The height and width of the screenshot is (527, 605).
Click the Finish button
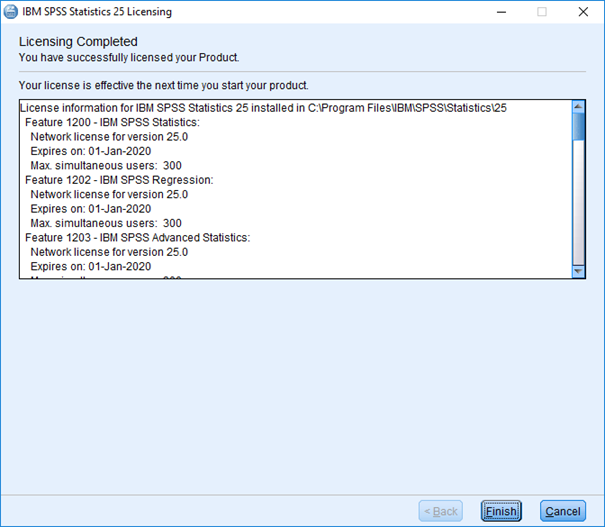click(501, 511)
